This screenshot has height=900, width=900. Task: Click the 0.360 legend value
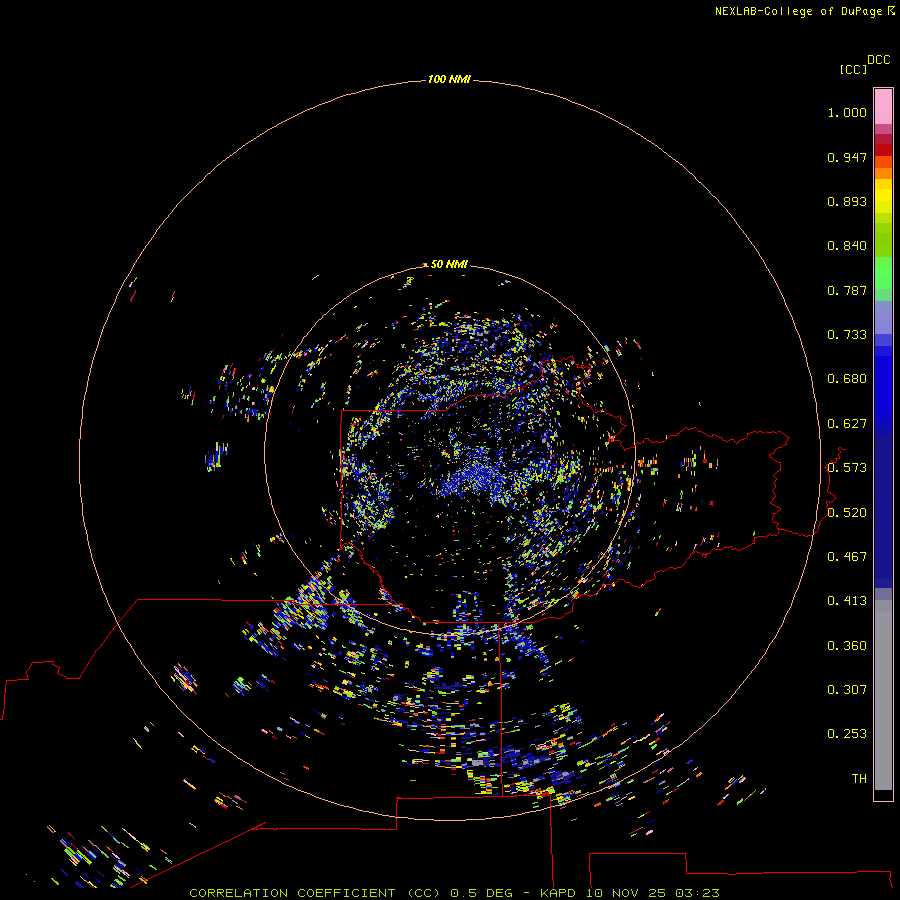click(x=847, y=646)
